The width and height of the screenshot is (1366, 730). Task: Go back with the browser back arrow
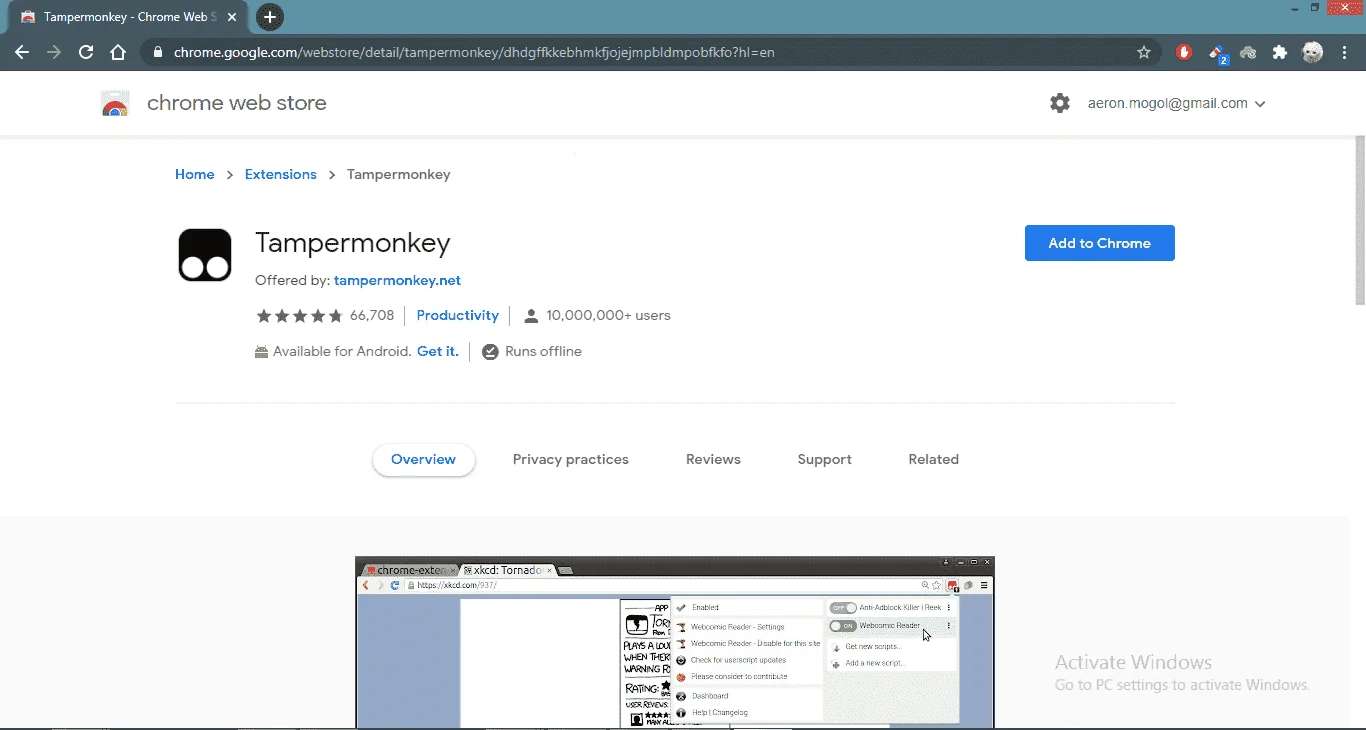click(22, 52)
